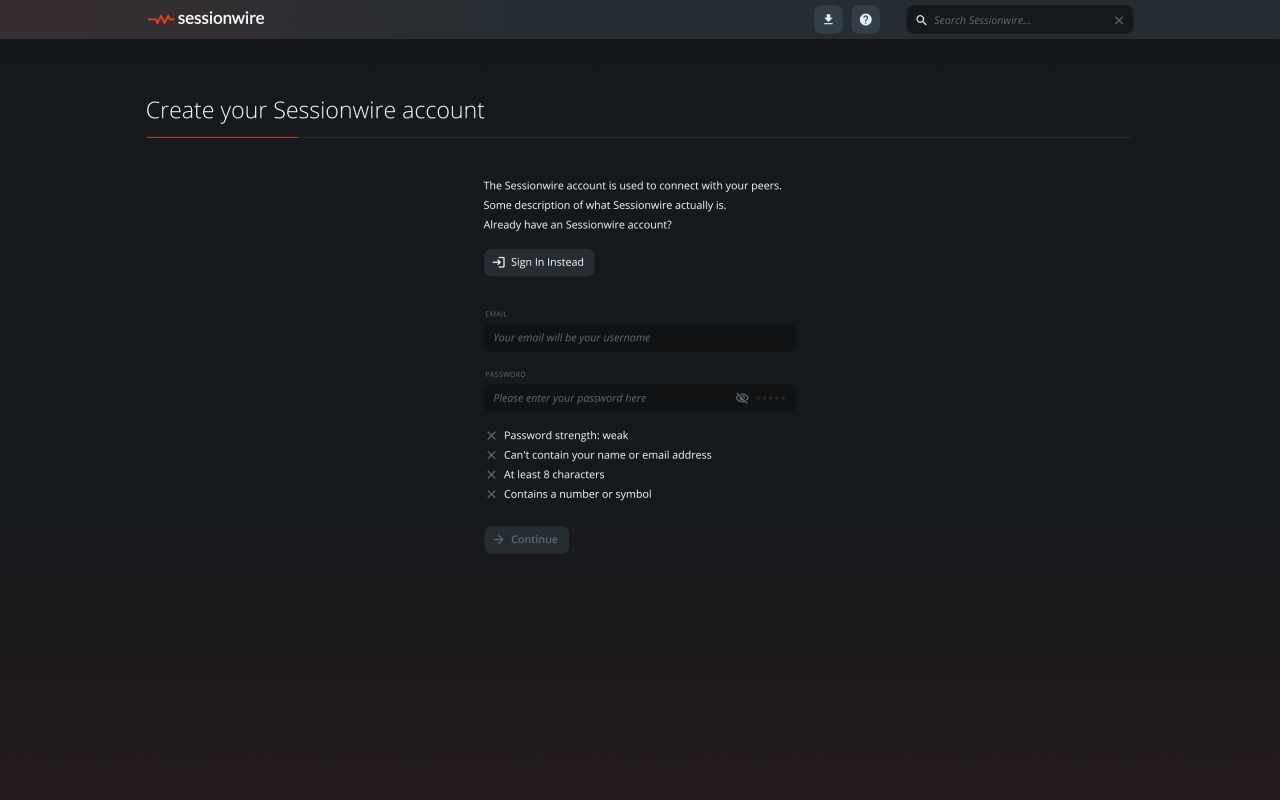The width and height of the screenshot is (1280, 800).
Task: Click the download icon in the header
Action: (828, 20)
